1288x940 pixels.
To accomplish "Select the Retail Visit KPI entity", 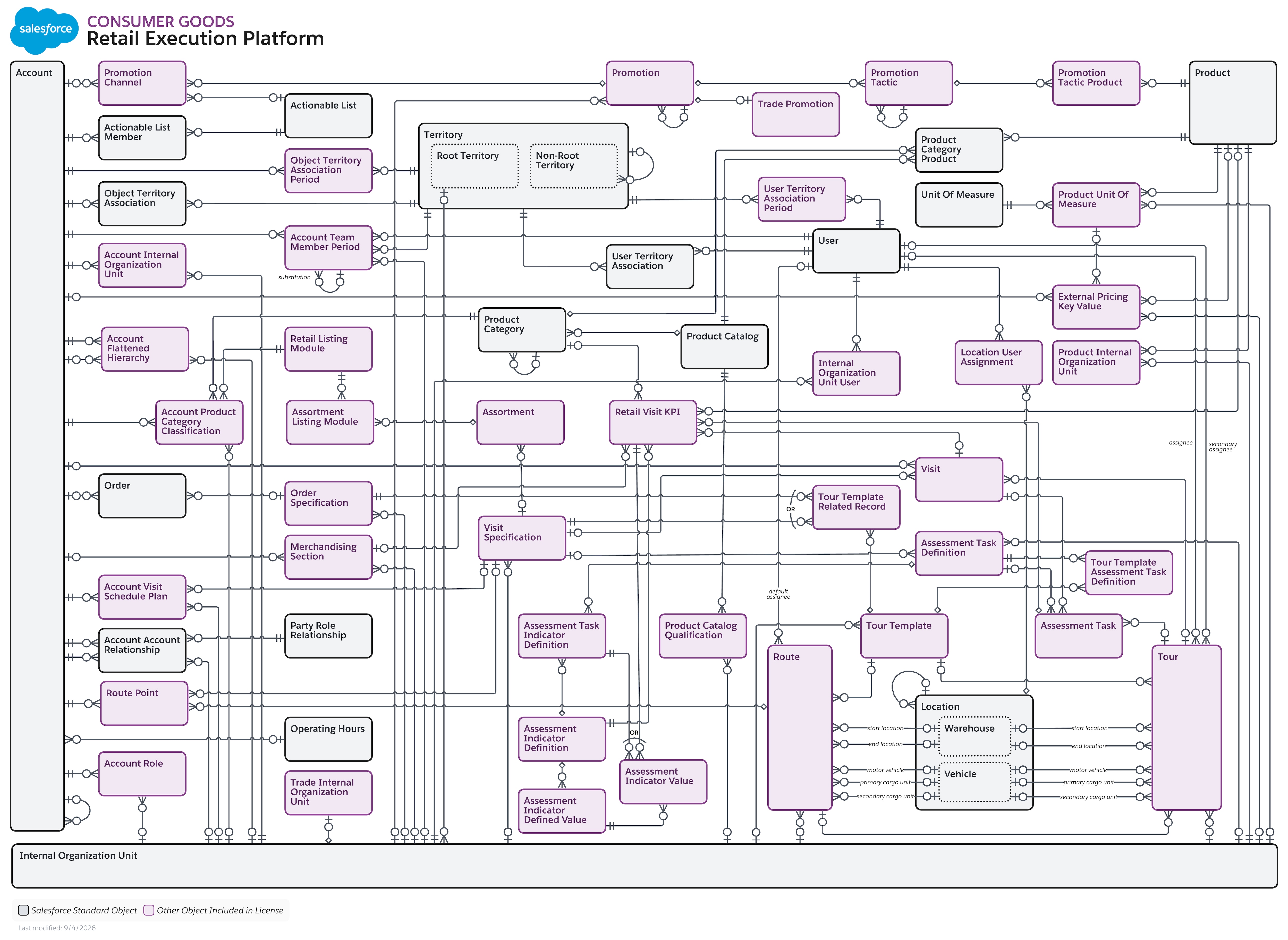I will (x=653, y=422).
